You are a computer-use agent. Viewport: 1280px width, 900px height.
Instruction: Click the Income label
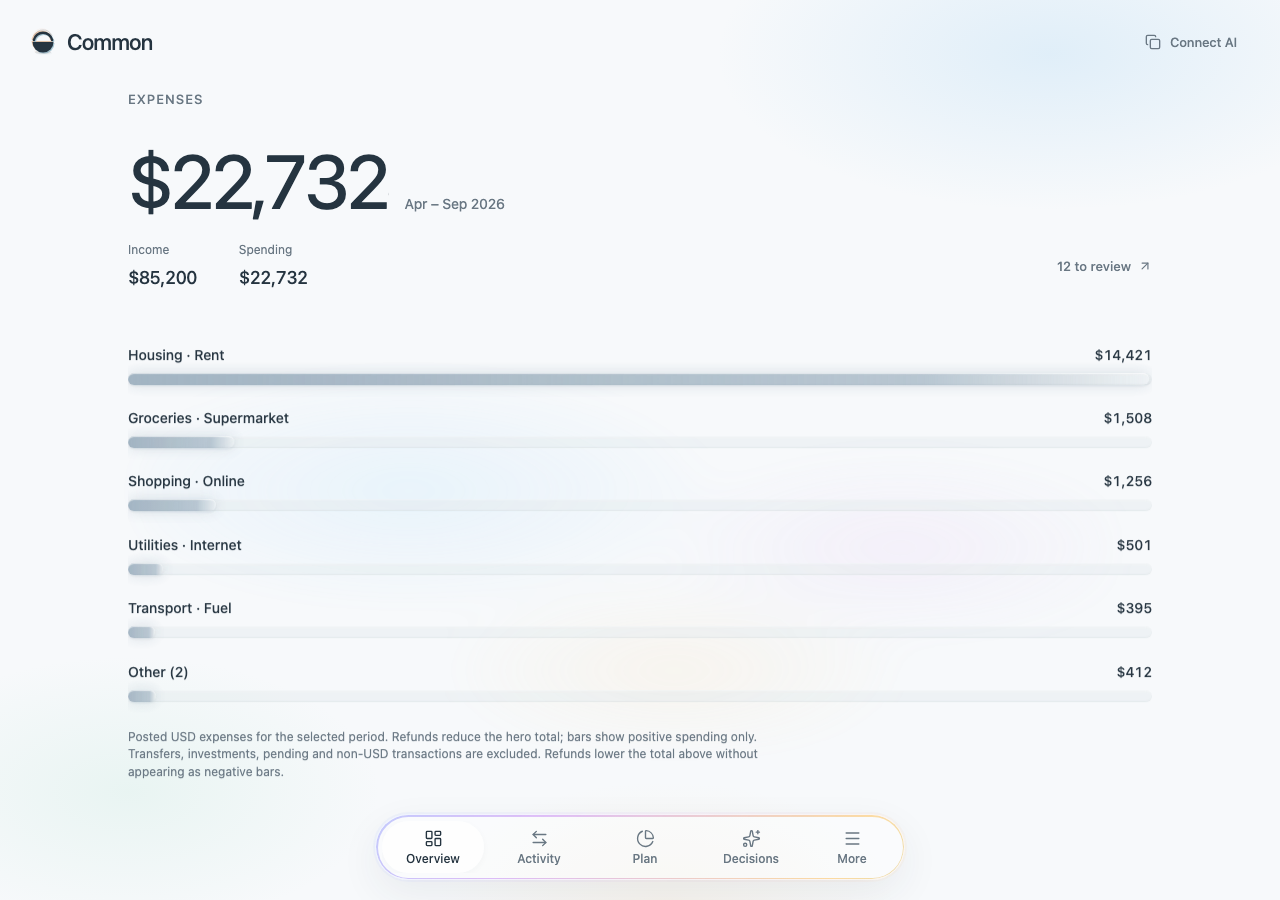click(x=149, y=250)
